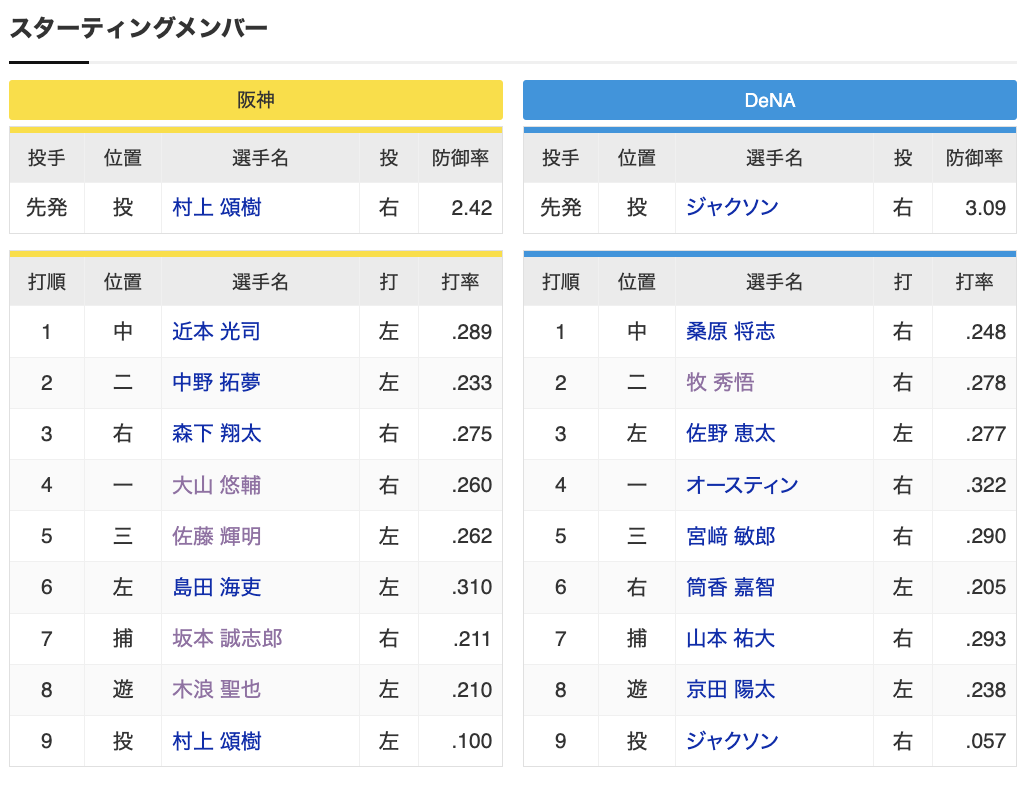Open 宮﨑 敏郎 player link
1030x804 pixels.
pyautogui.click(x=730, y=536)
